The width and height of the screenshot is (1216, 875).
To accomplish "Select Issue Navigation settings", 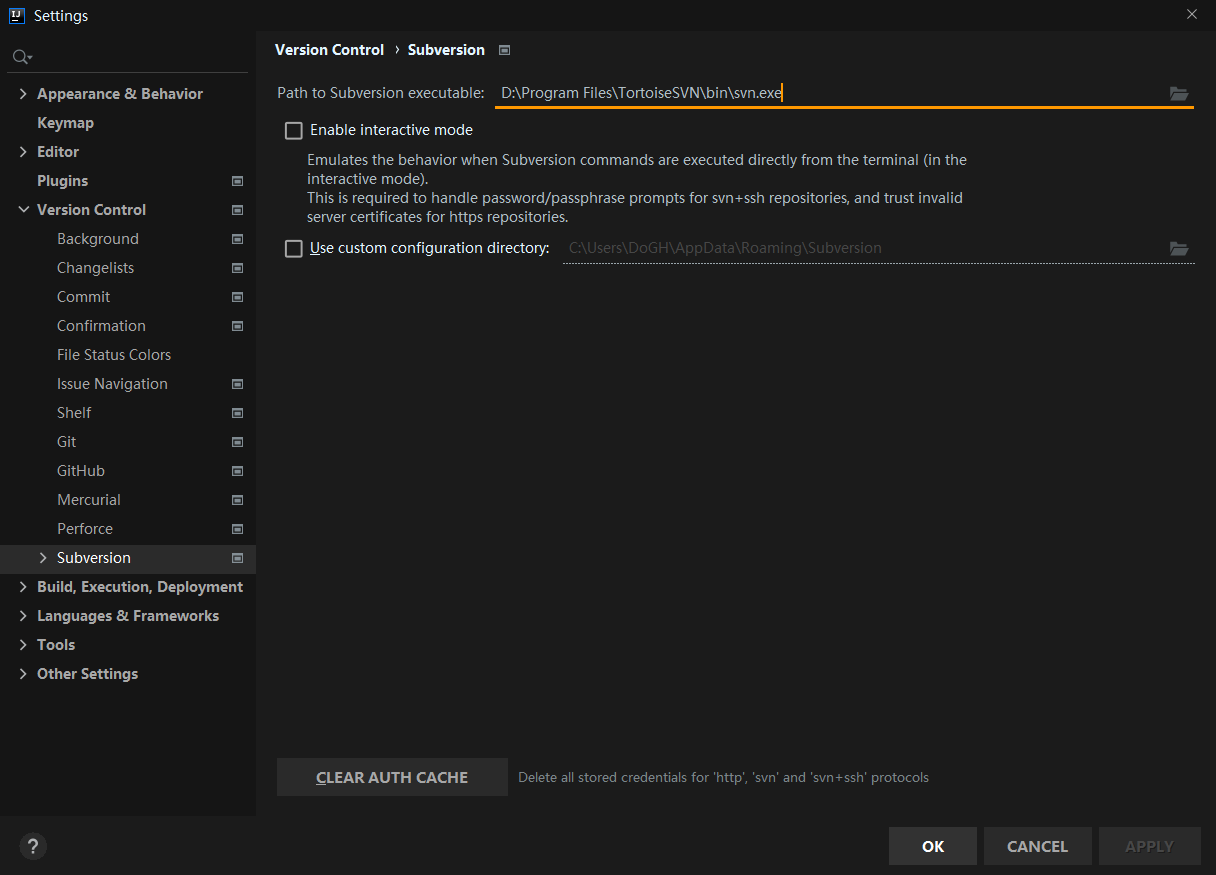I will pyautogui.click(x=112, y=384).
